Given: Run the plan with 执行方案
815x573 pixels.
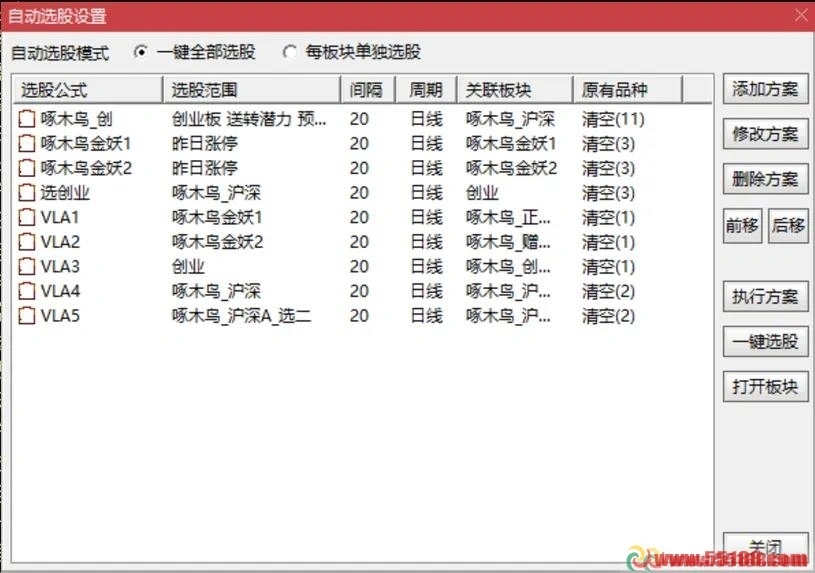Looking at the screenshot, I should pos(766,296).
